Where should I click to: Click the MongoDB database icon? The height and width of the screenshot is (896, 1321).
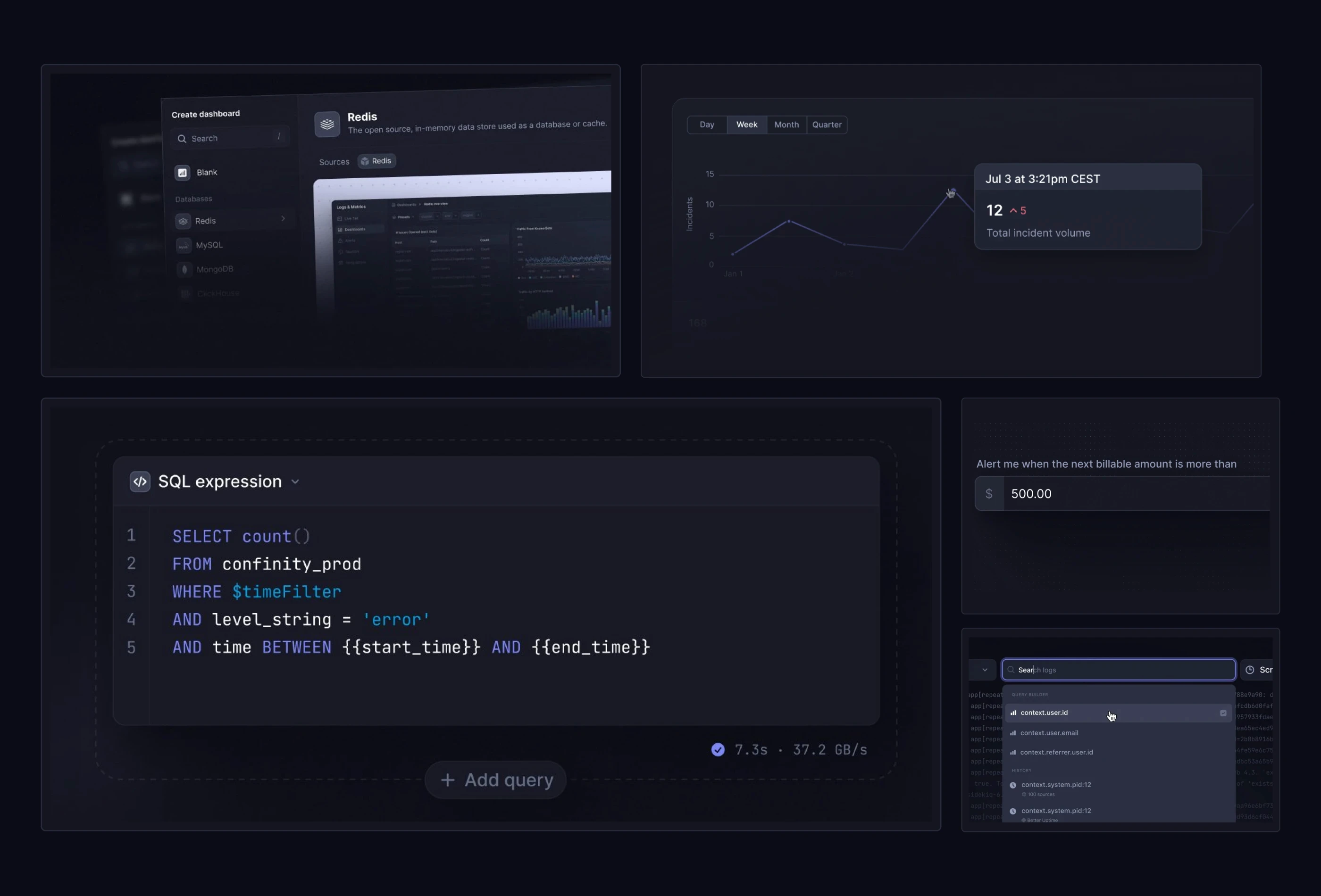[x=184, y=269]
